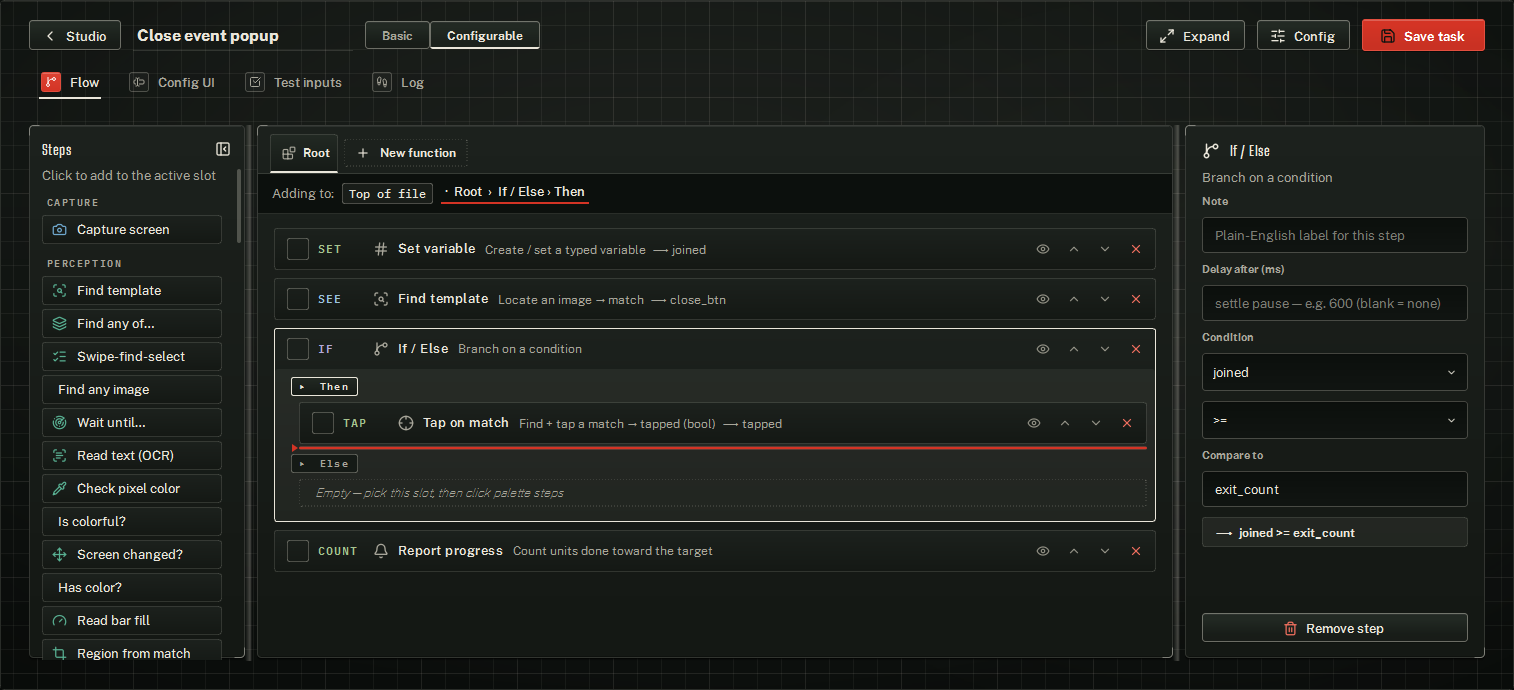Open the operator dropdown showing >=

coord(1334,420)
